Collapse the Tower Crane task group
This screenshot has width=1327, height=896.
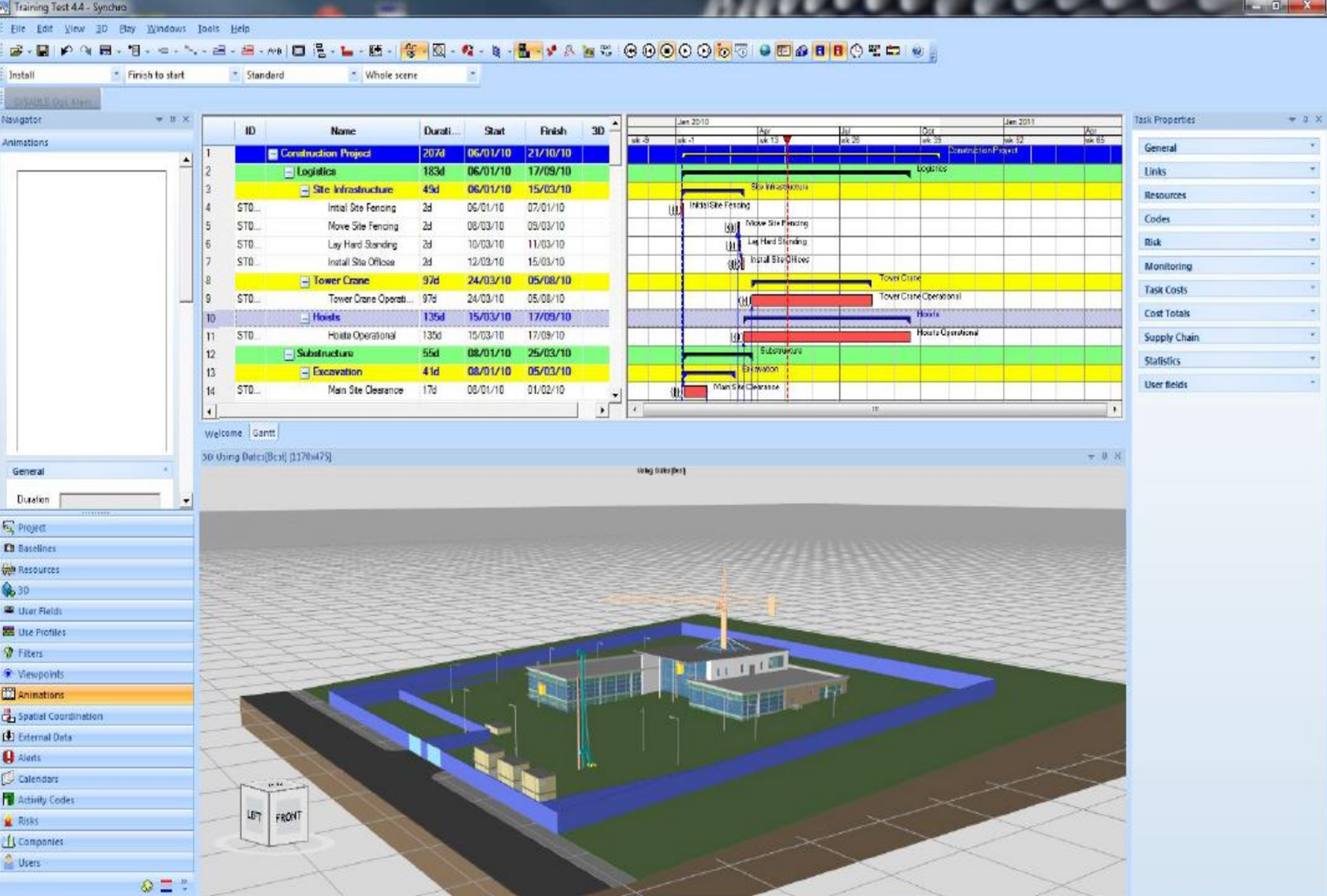[x=304, y=281]
